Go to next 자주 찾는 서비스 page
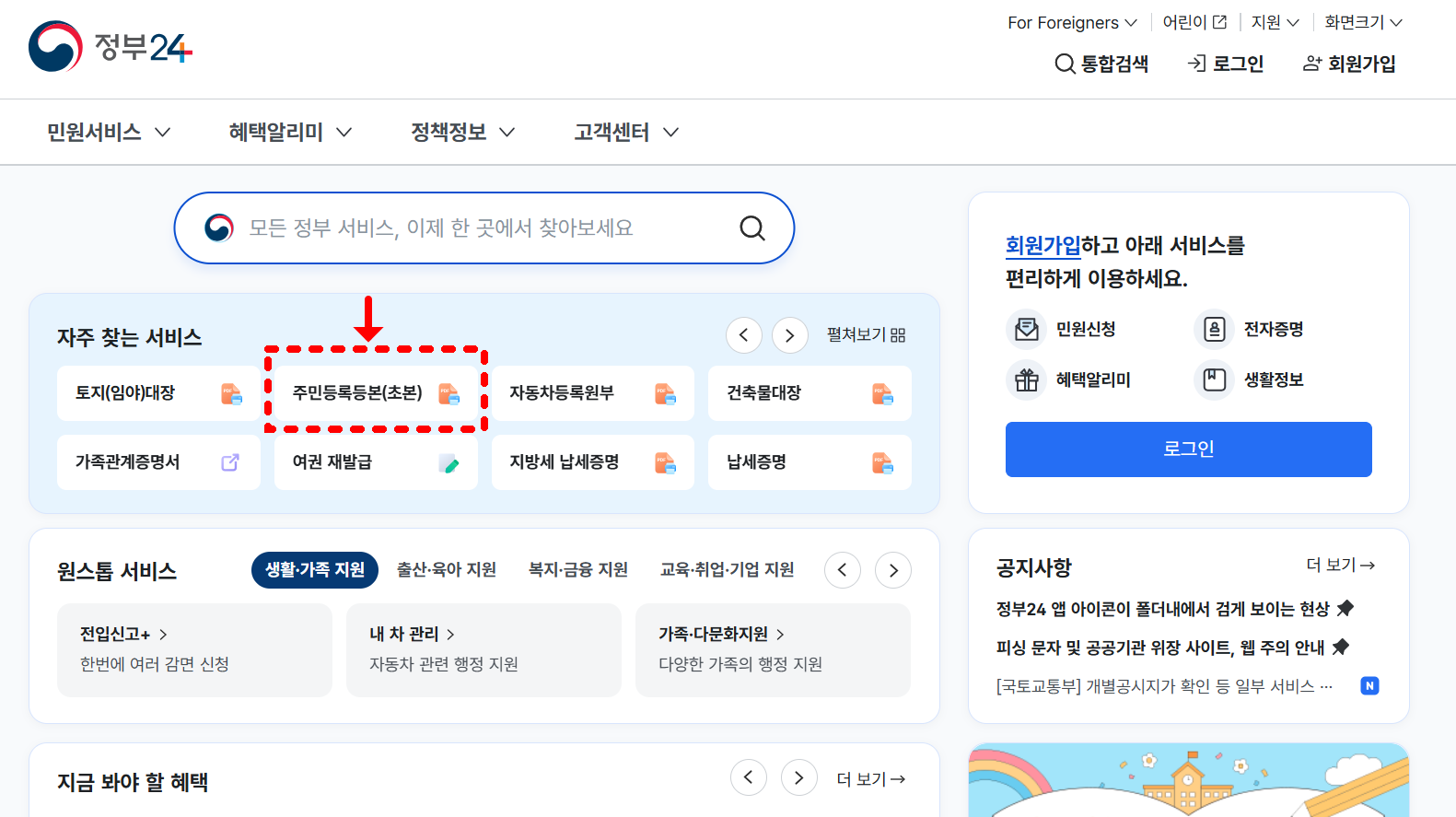This screenshot has width=1456, height=817. point(790,335)
